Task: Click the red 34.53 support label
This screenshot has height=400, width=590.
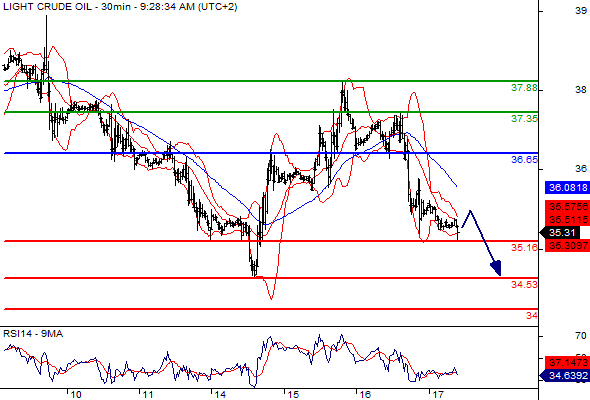Action: click(524, 284)
